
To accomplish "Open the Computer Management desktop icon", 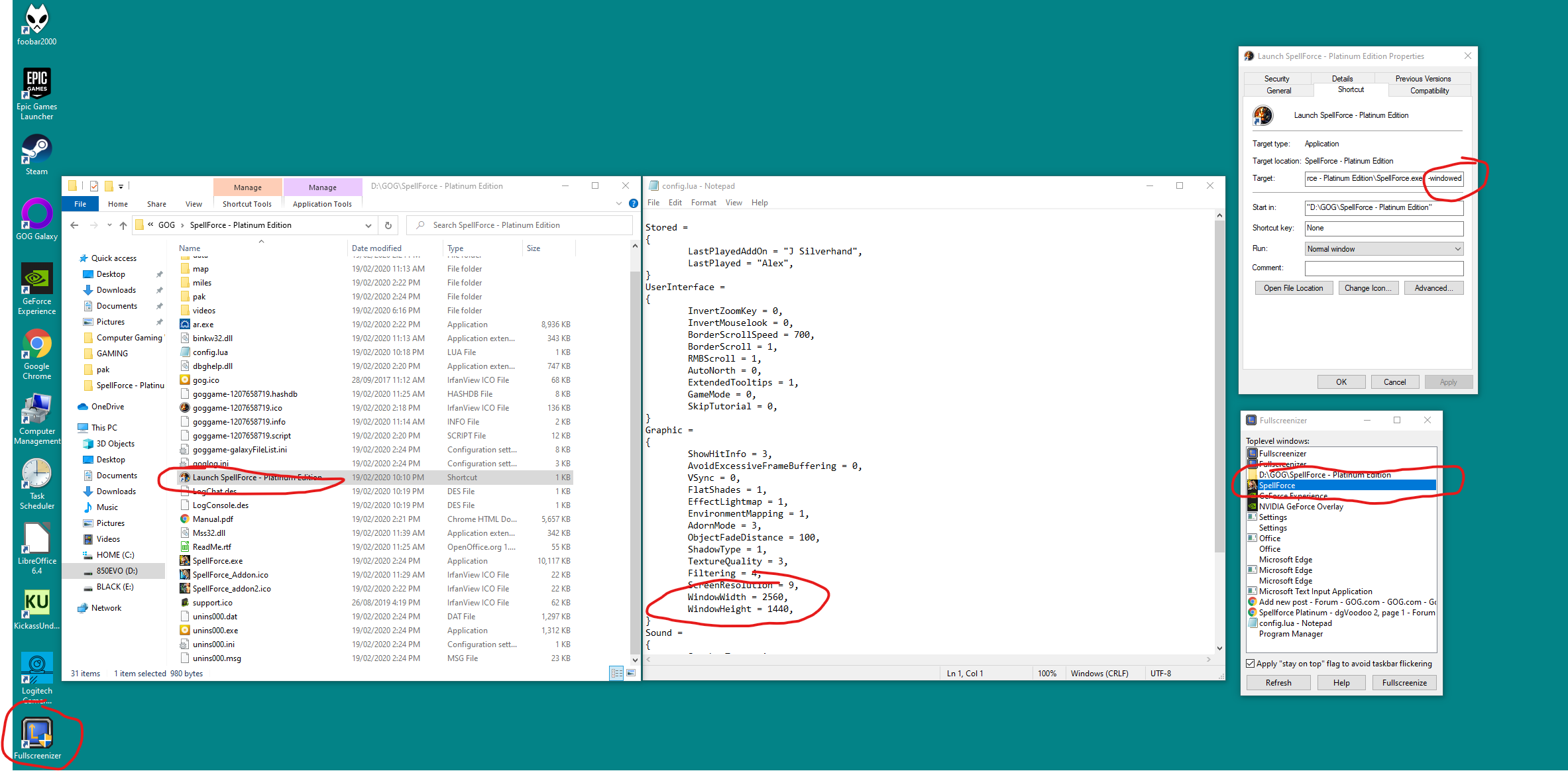I will pyautogui.click(x=36, y=419).
